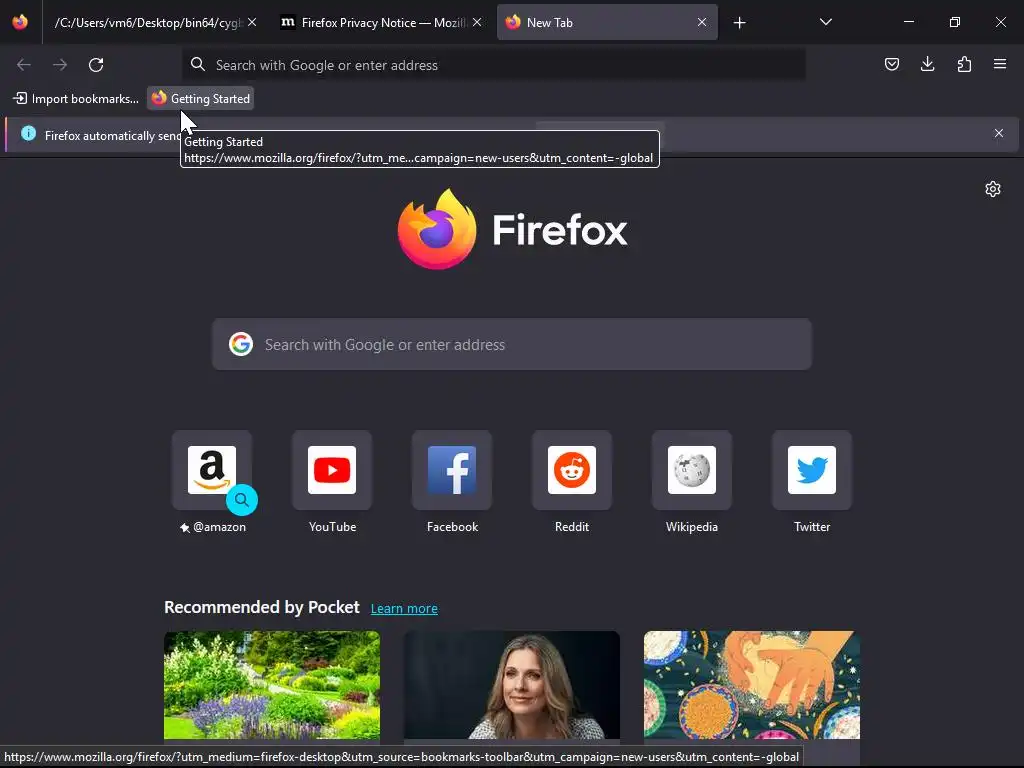Open the Firefox application menu
The width and height of the screenshot is (1024, 768).
point(1000,64)
